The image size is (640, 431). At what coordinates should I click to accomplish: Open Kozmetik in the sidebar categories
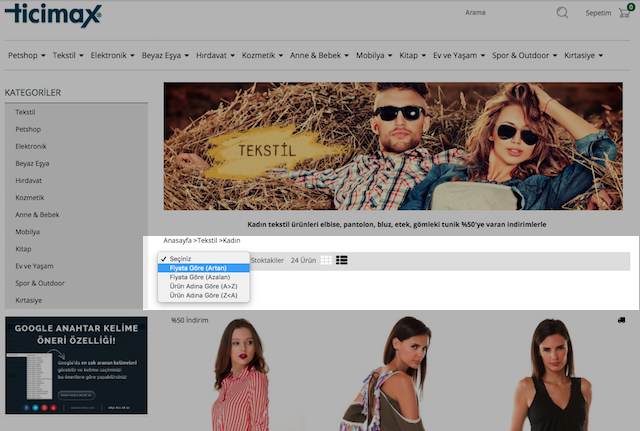30,197
